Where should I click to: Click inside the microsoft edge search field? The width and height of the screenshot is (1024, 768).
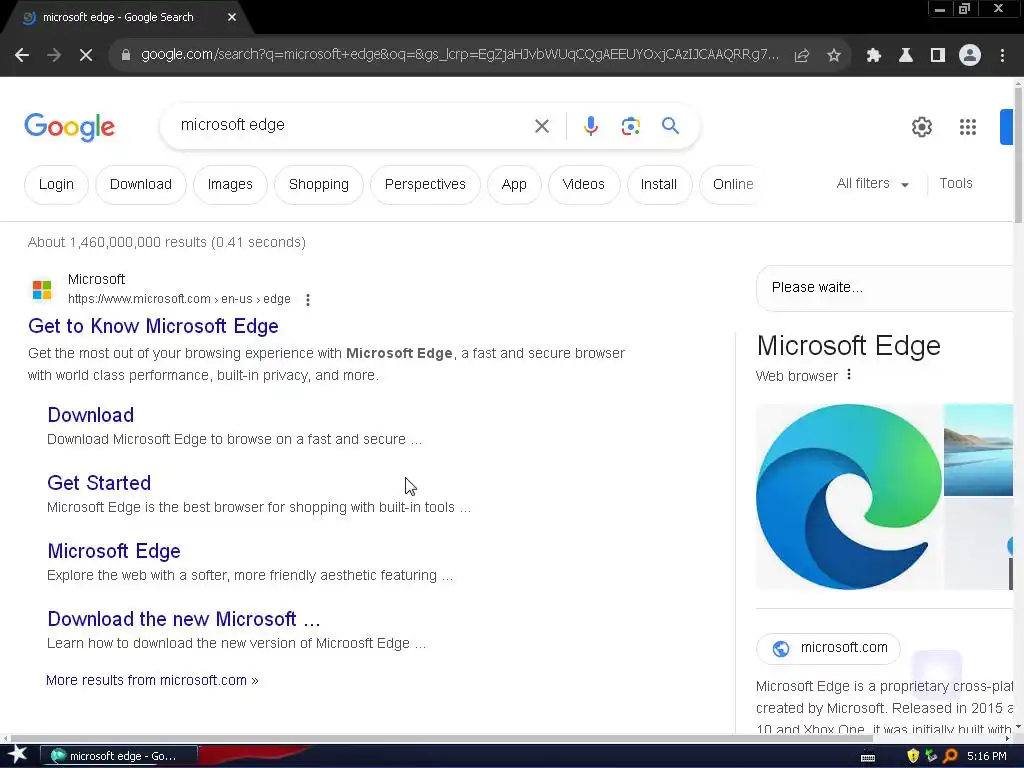pos(353,125)
